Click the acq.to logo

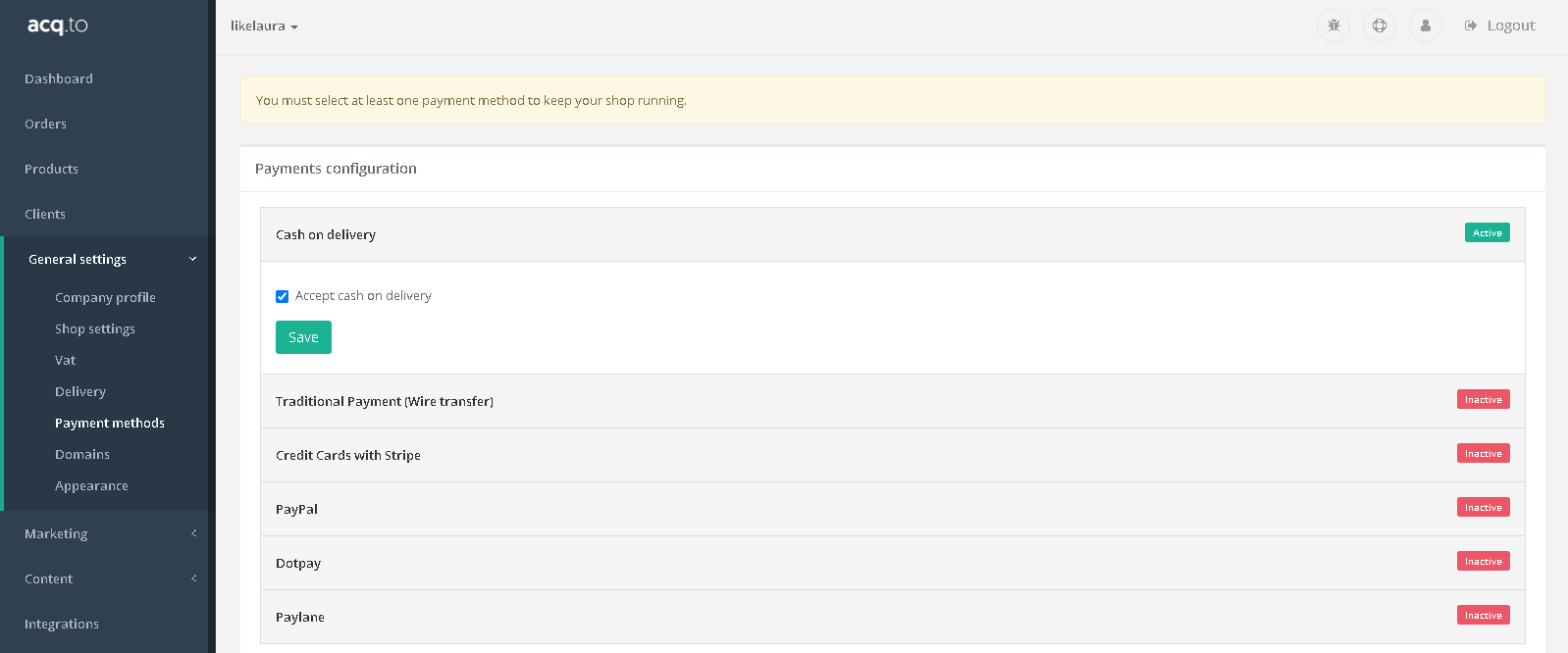[58, 25]
